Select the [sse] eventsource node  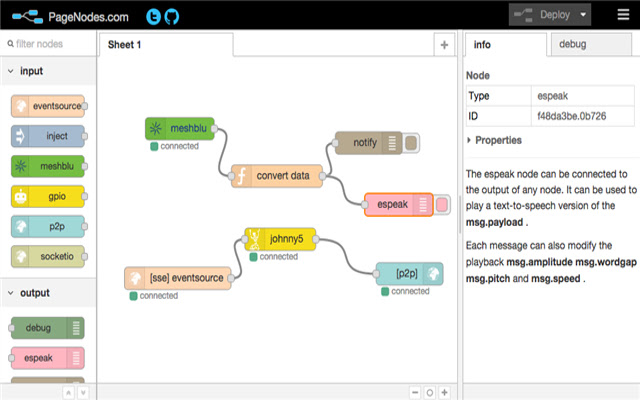click(x=178, y=278)
